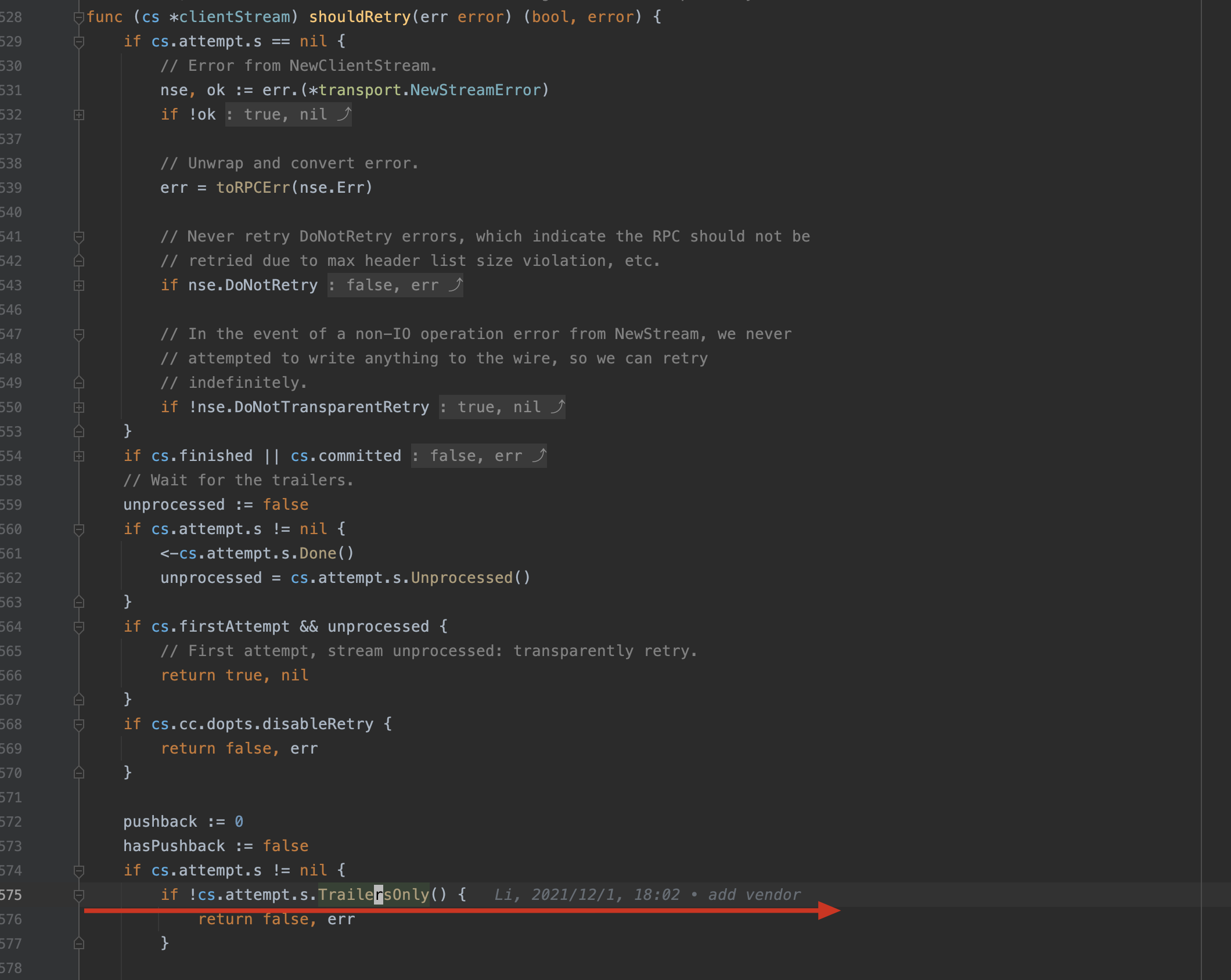Screen dimensions: 1231x980
Task: Click the fold-end marker beside line 549
Action: (x=78, y=383)
